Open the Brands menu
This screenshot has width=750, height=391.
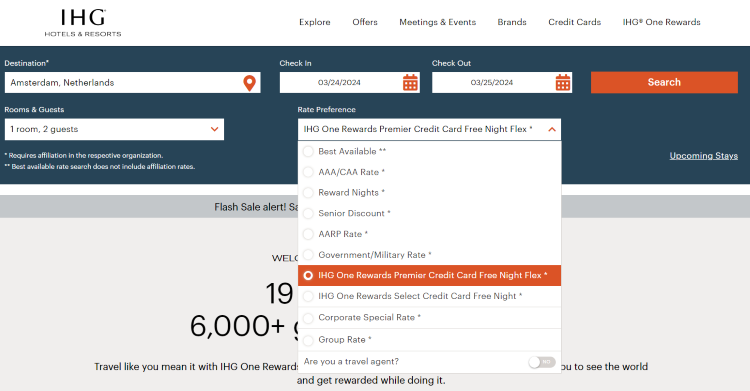pyautogui.click(x=512, y=22)
